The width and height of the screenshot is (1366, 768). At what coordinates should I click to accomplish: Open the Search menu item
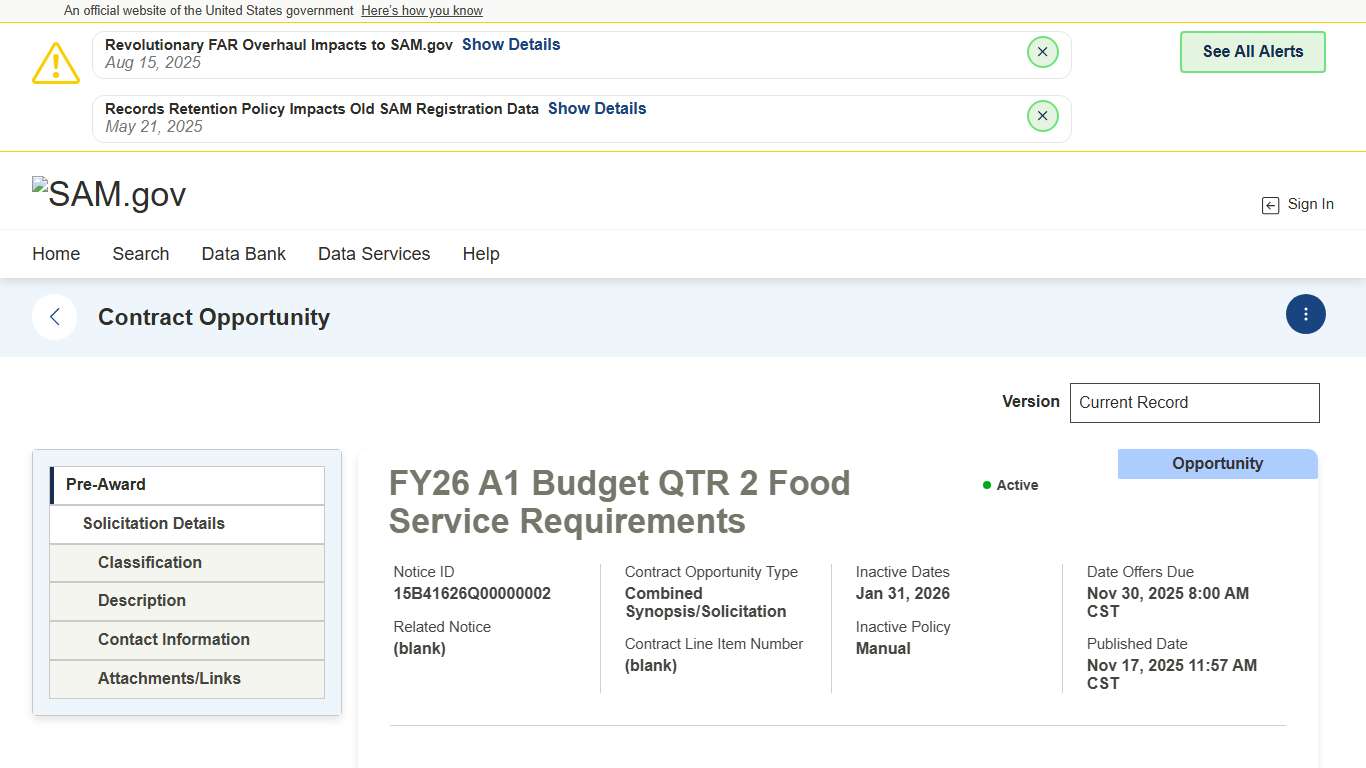(x=141, y=254)
